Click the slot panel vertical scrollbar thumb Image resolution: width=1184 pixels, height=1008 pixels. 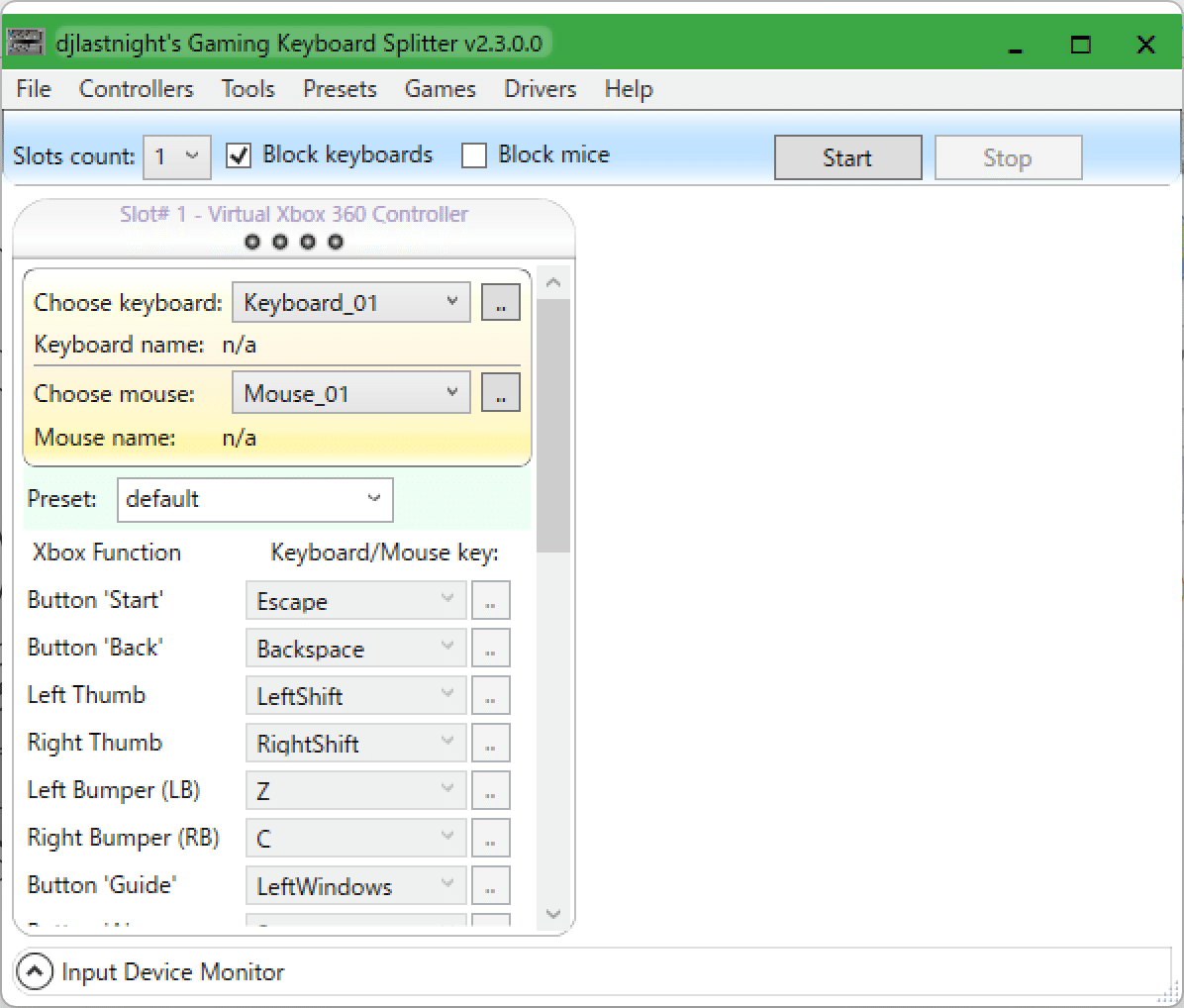[553, 425]
